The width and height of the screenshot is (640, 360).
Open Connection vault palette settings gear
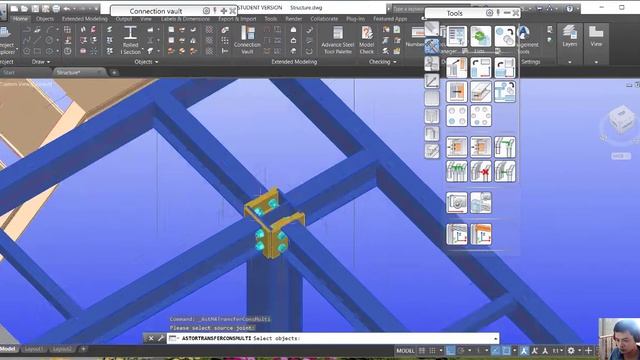click(x=206, y=11)
